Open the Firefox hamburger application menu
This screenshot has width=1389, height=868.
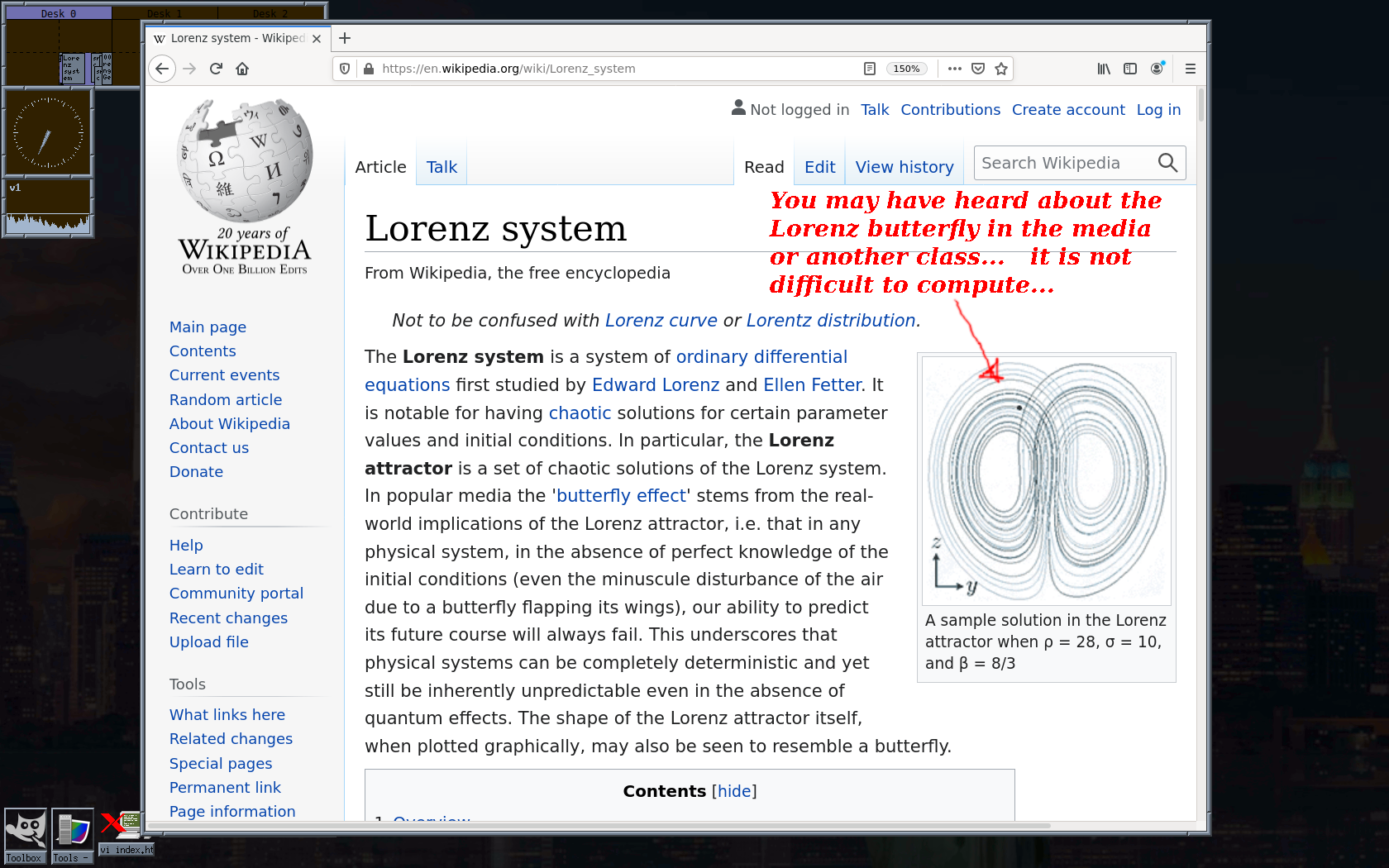pyautogui.click(x=1190, y=69)
